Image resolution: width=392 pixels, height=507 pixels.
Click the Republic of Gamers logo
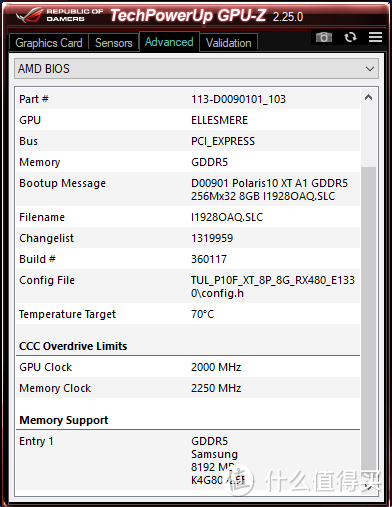coord(60,15)
